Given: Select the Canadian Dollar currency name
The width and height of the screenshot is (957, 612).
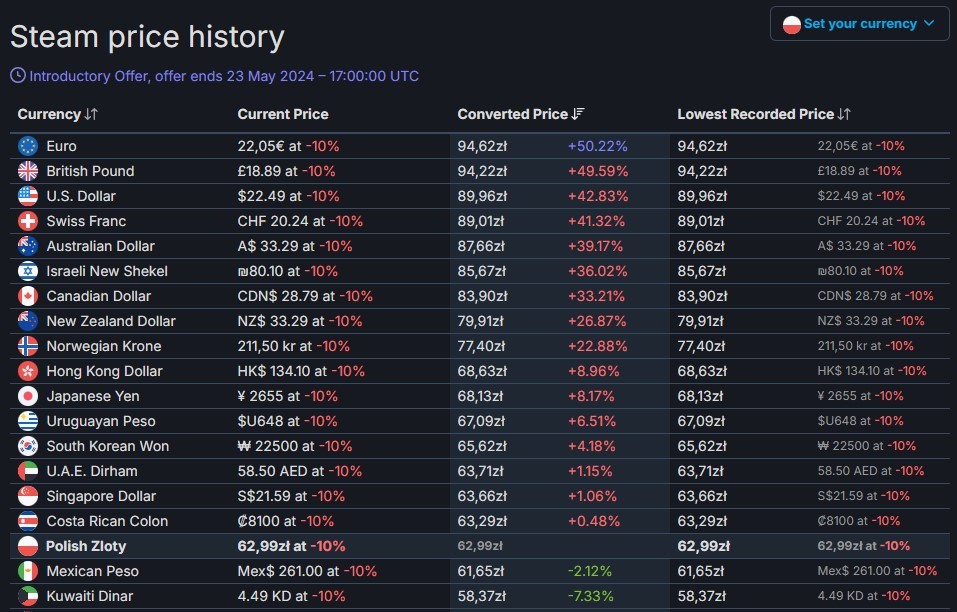Looking at the screenshot, I should coord(98,297).
